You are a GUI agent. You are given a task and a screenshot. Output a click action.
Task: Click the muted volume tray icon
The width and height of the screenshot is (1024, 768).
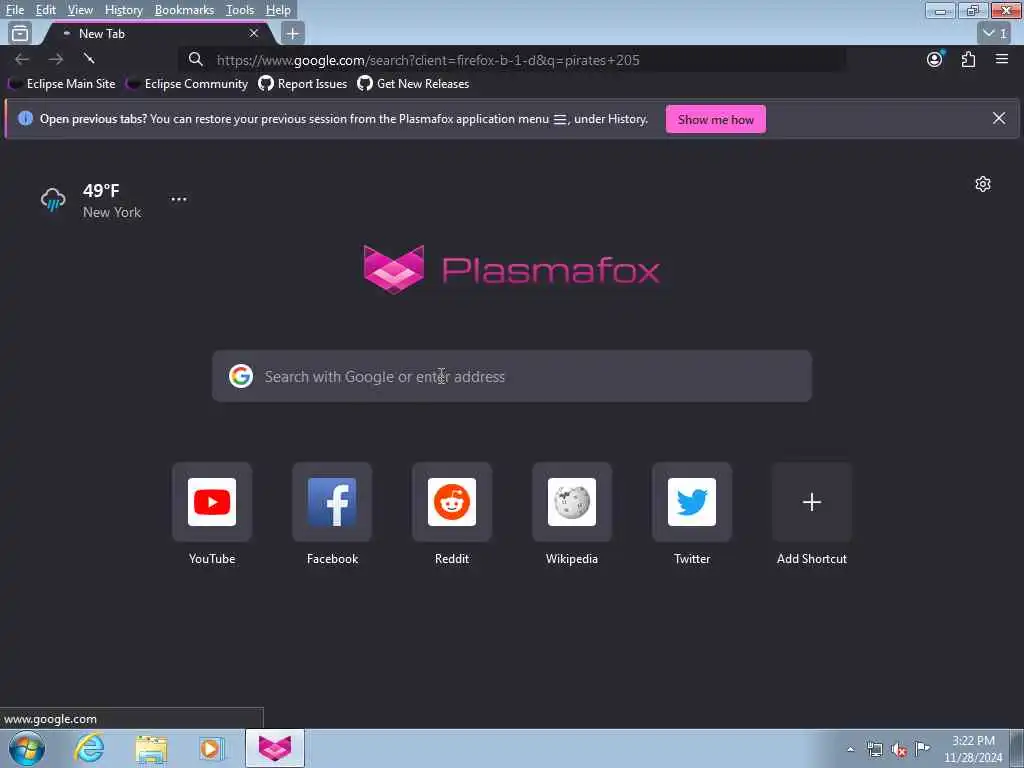point(899,749)
